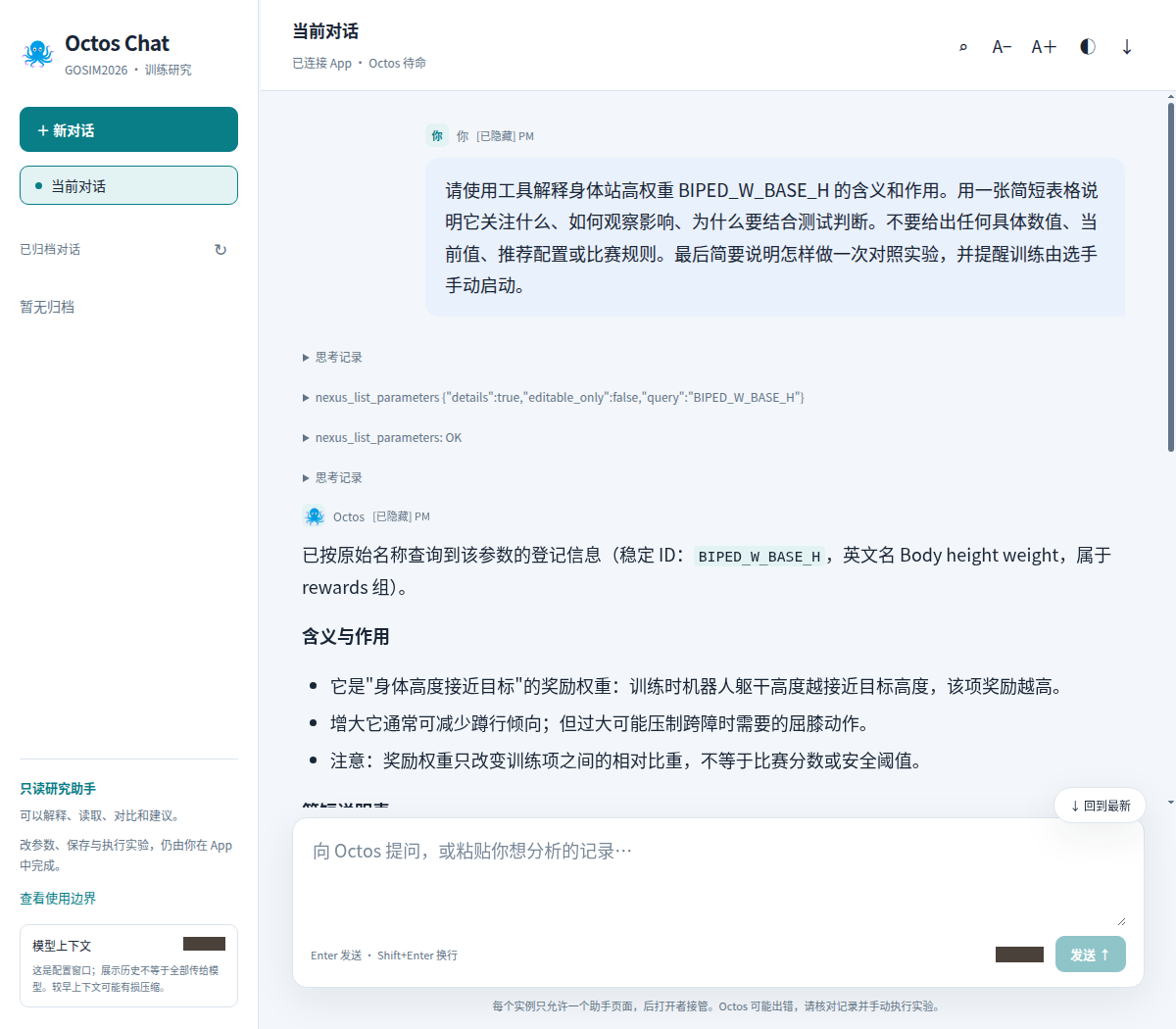Viewport: 1176px width, 1029px height.
Task: Click the user's message bubble
Action: click(775, 237)
